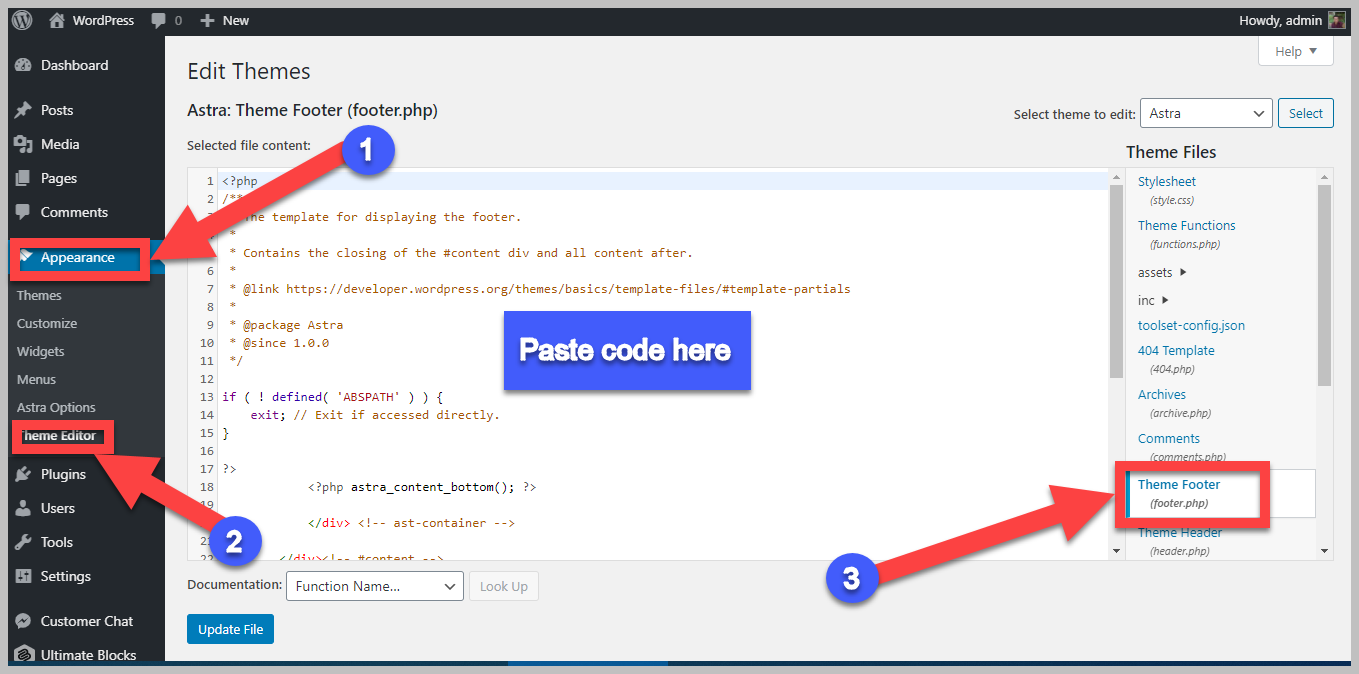Click the Dashboard gauge icon
The width and height of the screenshot is (1359, 674).
click(x=23, y=65)
